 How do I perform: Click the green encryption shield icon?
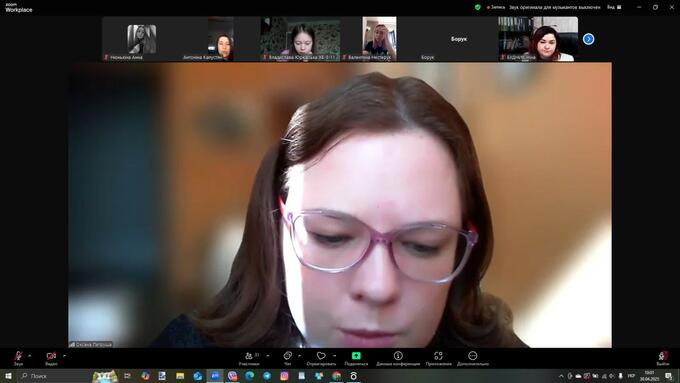click(477, 7)
